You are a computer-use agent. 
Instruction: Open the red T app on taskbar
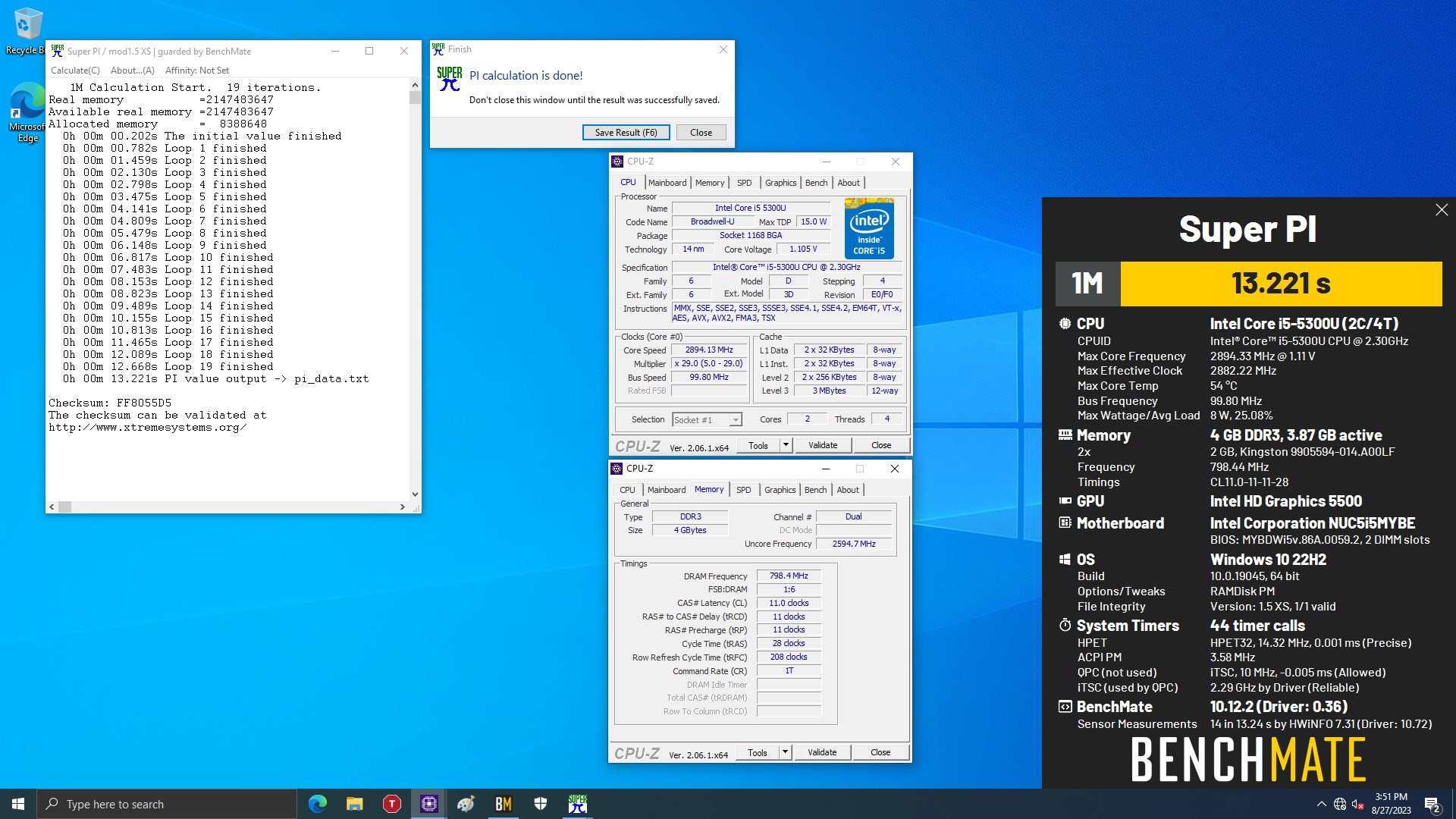392,804
